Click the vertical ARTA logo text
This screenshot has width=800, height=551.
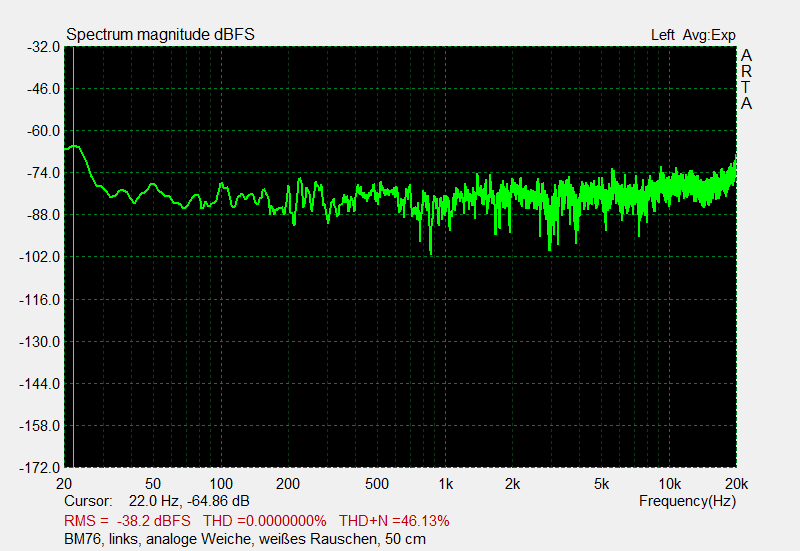(x=746, y=79)
